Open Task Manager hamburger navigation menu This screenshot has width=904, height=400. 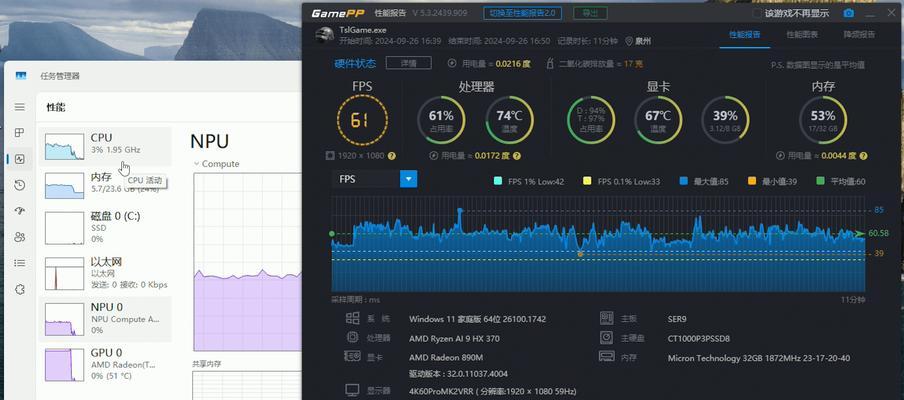[x=20, y=107]
